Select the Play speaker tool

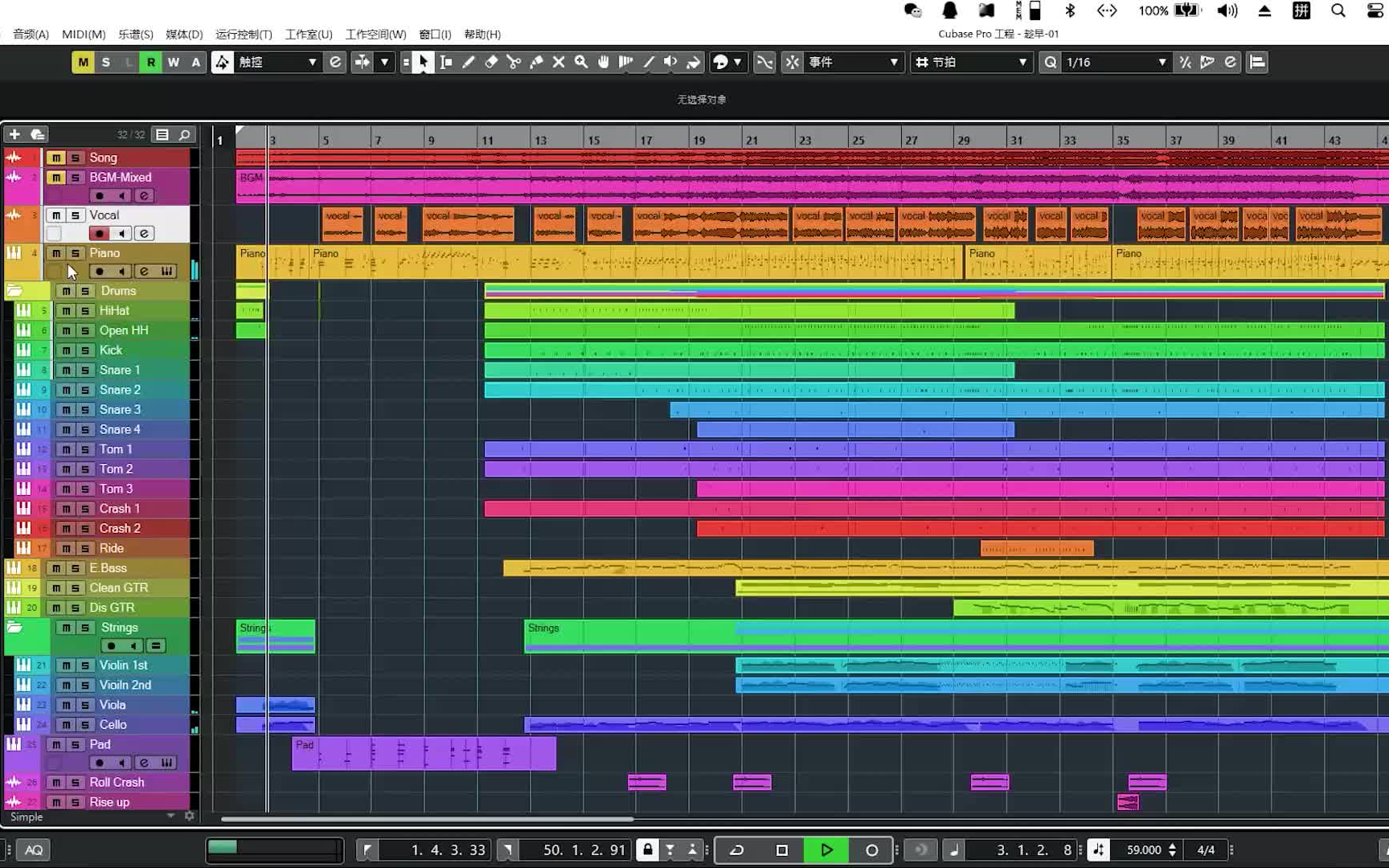pos(670,62)
